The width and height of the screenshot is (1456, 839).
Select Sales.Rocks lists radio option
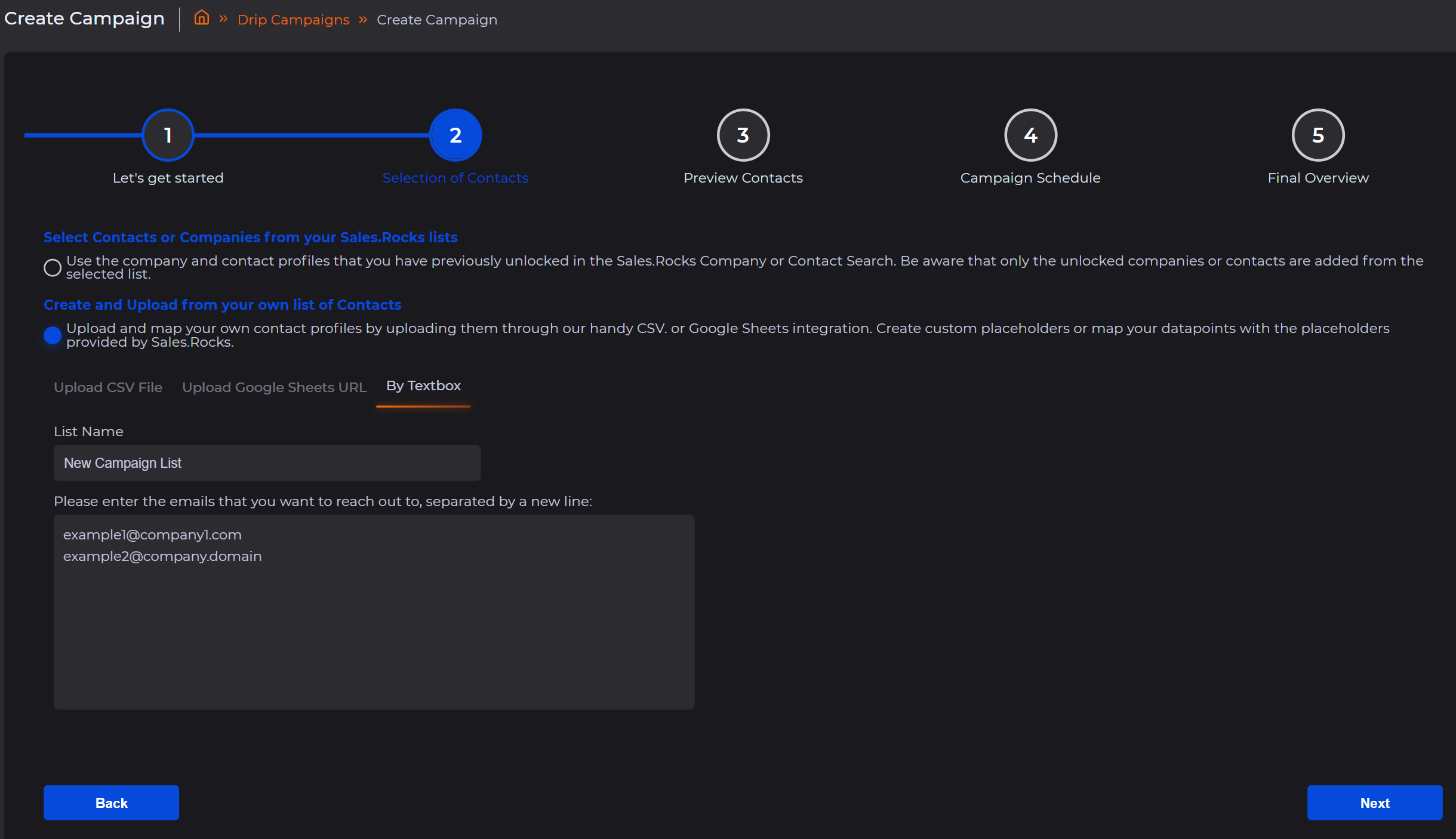pyautogui.click(x=53, y=268)
